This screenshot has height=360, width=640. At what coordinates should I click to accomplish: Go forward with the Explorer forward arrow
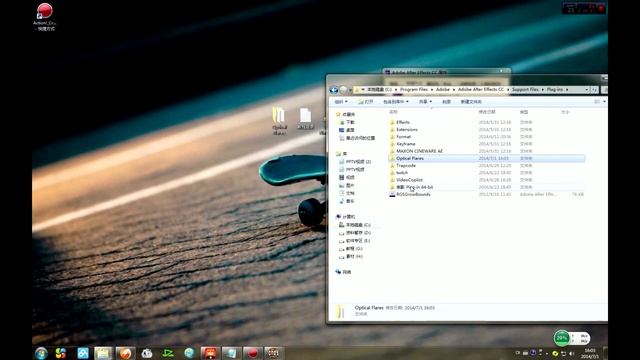tap(343, 90)
